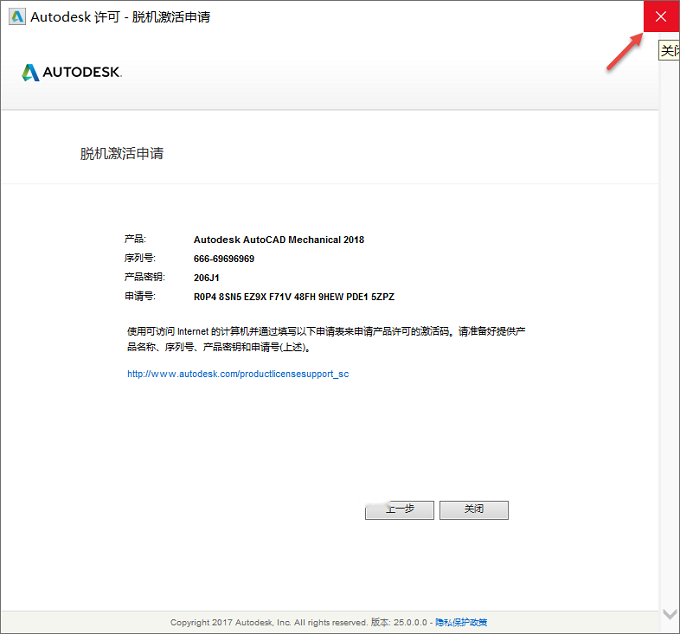Close the window with the red X
The width and height of the screenshot is (680, 634).
[x=661, y=16]
